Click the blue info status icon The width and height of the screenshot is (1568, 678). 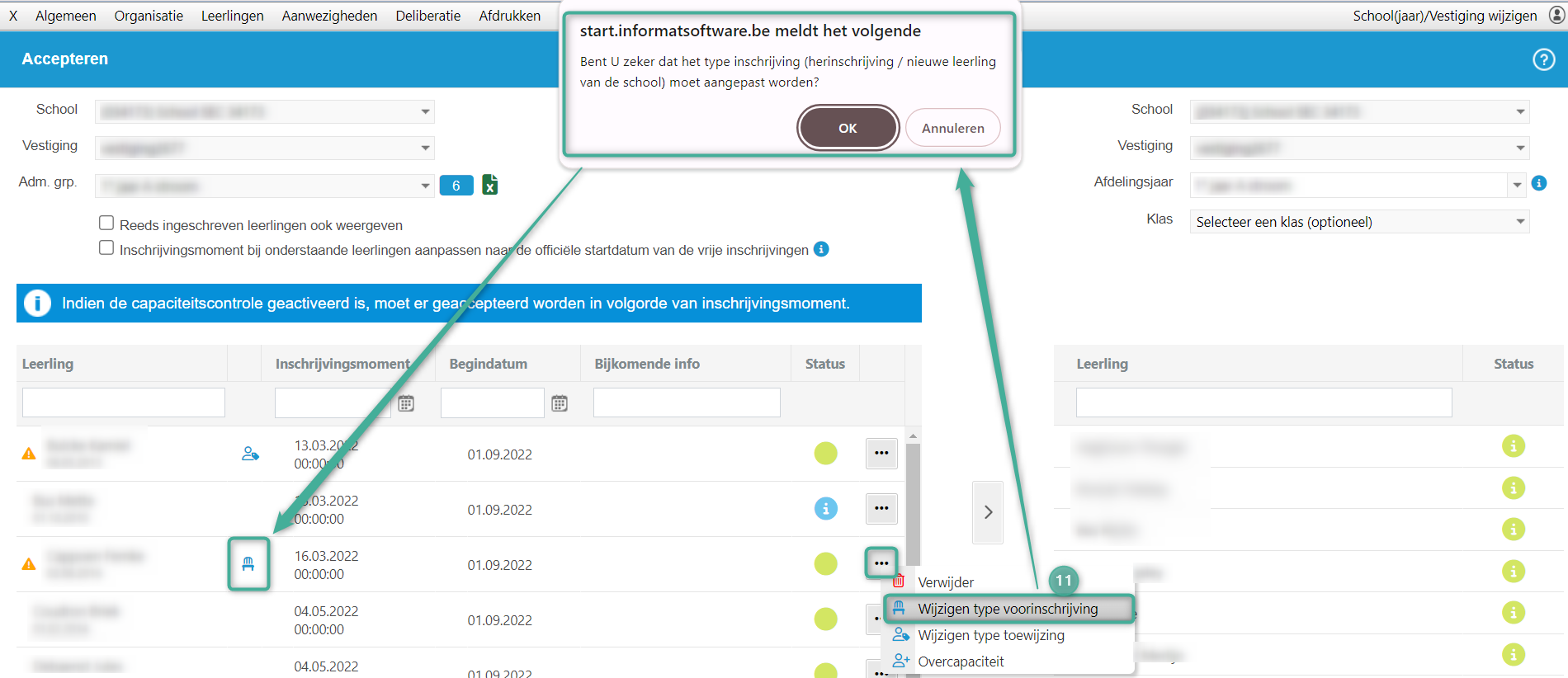(825, 509)
